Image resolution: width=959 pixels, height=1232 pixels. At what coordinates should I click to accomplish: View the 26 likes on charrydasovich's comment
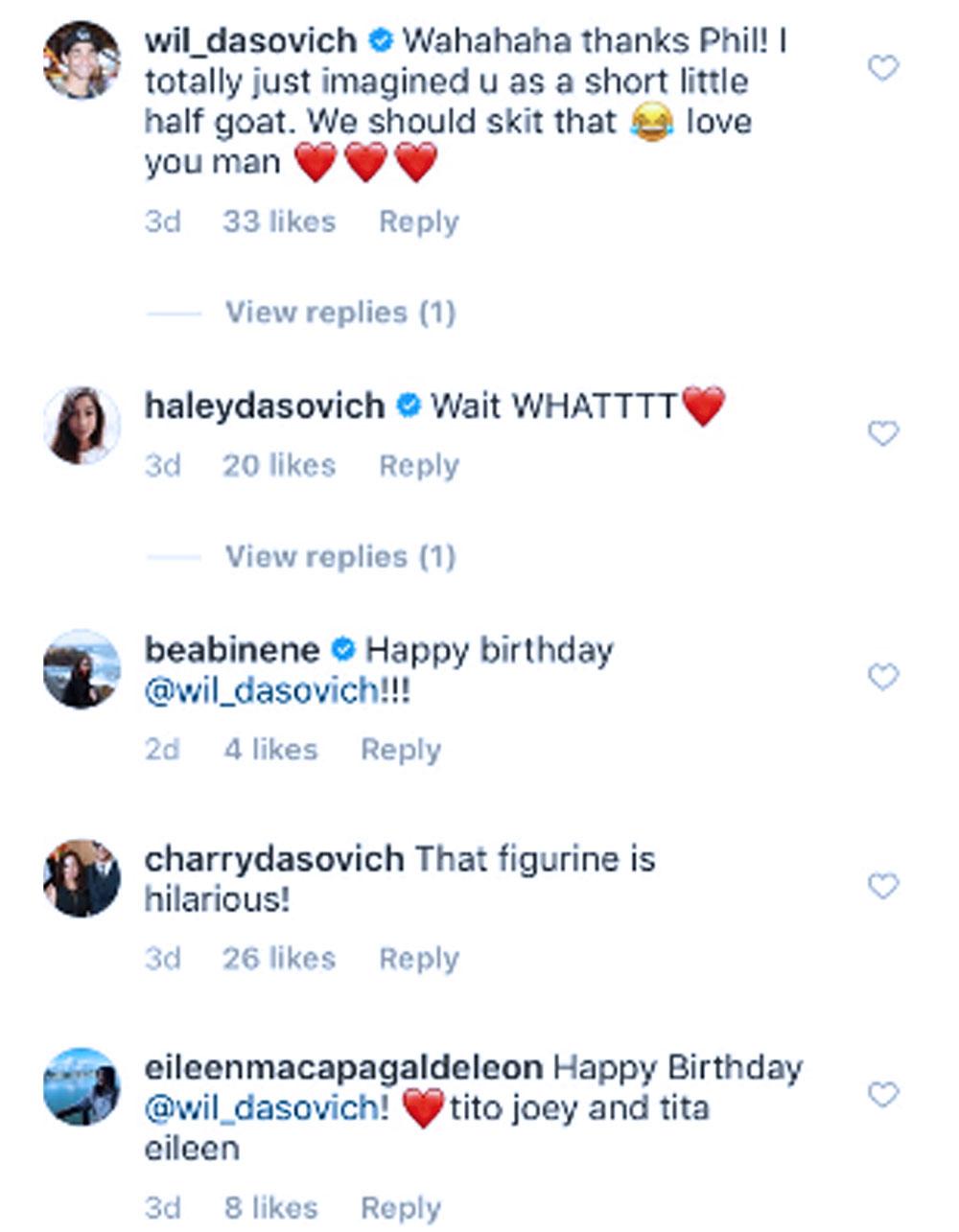[x=279, y=958]
